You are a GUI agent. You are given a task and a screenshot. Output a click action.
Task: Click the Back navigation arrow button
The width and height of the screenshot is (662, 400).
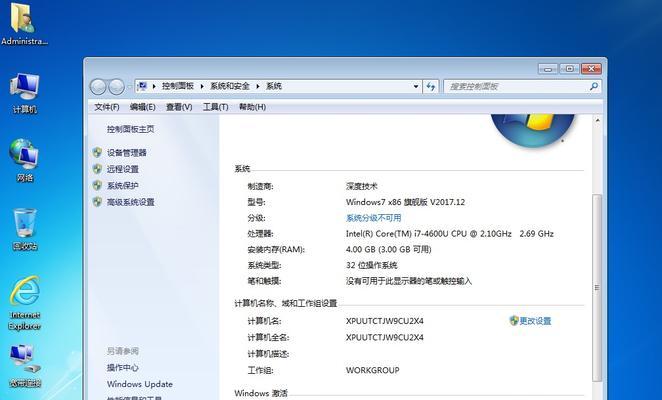pyautogui.click(x=98, y=87)
